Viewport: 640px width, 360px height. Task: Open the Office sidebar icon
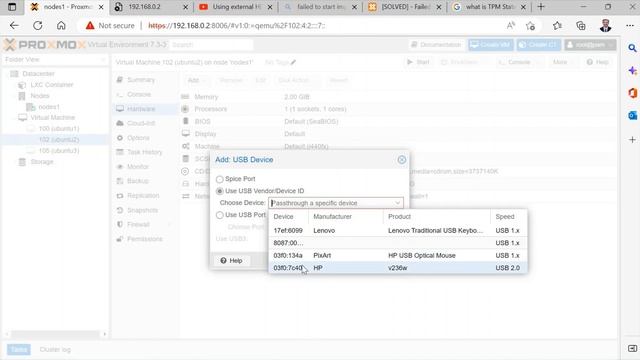[632, 93]
